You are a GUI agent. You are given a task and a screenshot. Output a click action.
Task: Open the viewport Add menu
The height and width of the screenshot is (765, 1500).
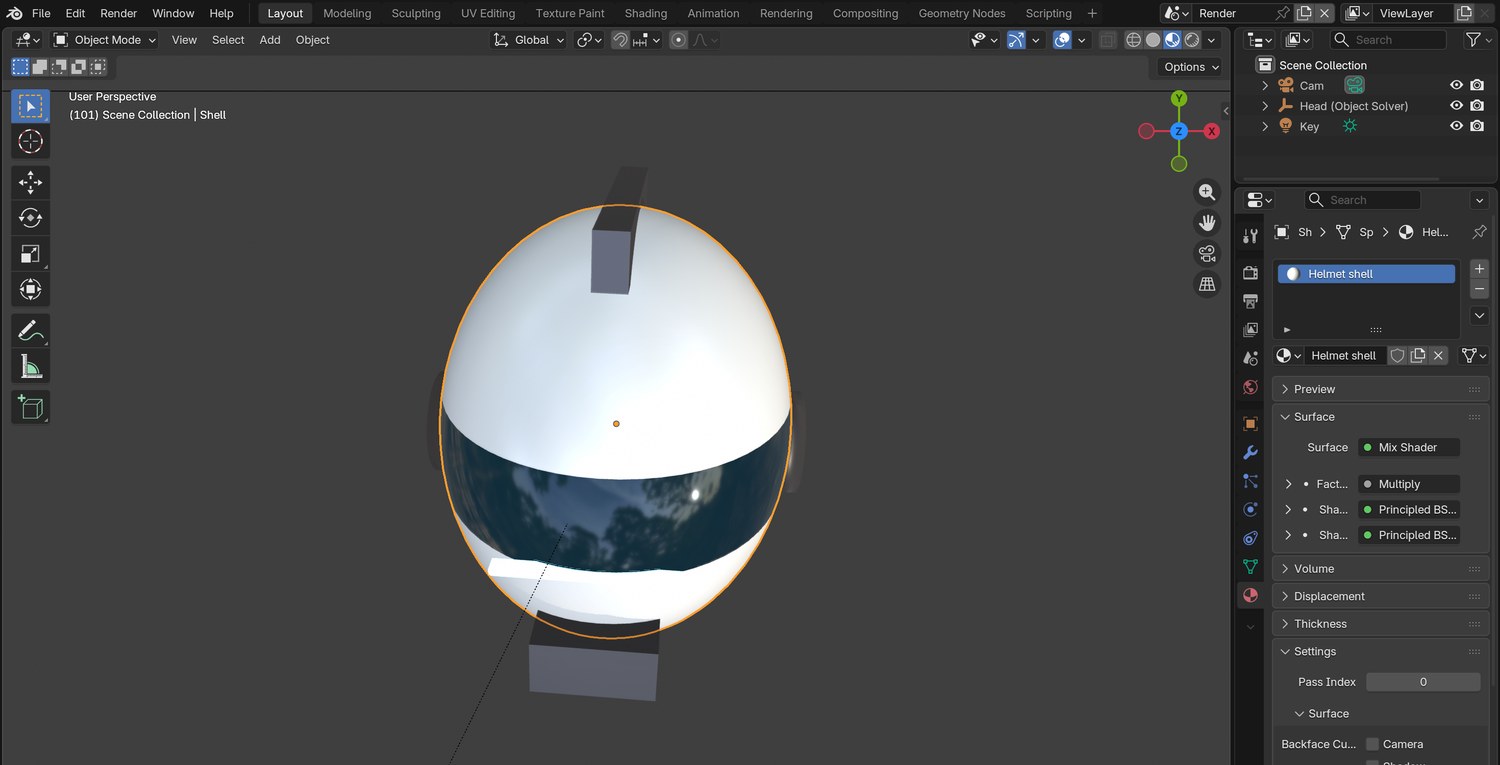coord(270,40)
